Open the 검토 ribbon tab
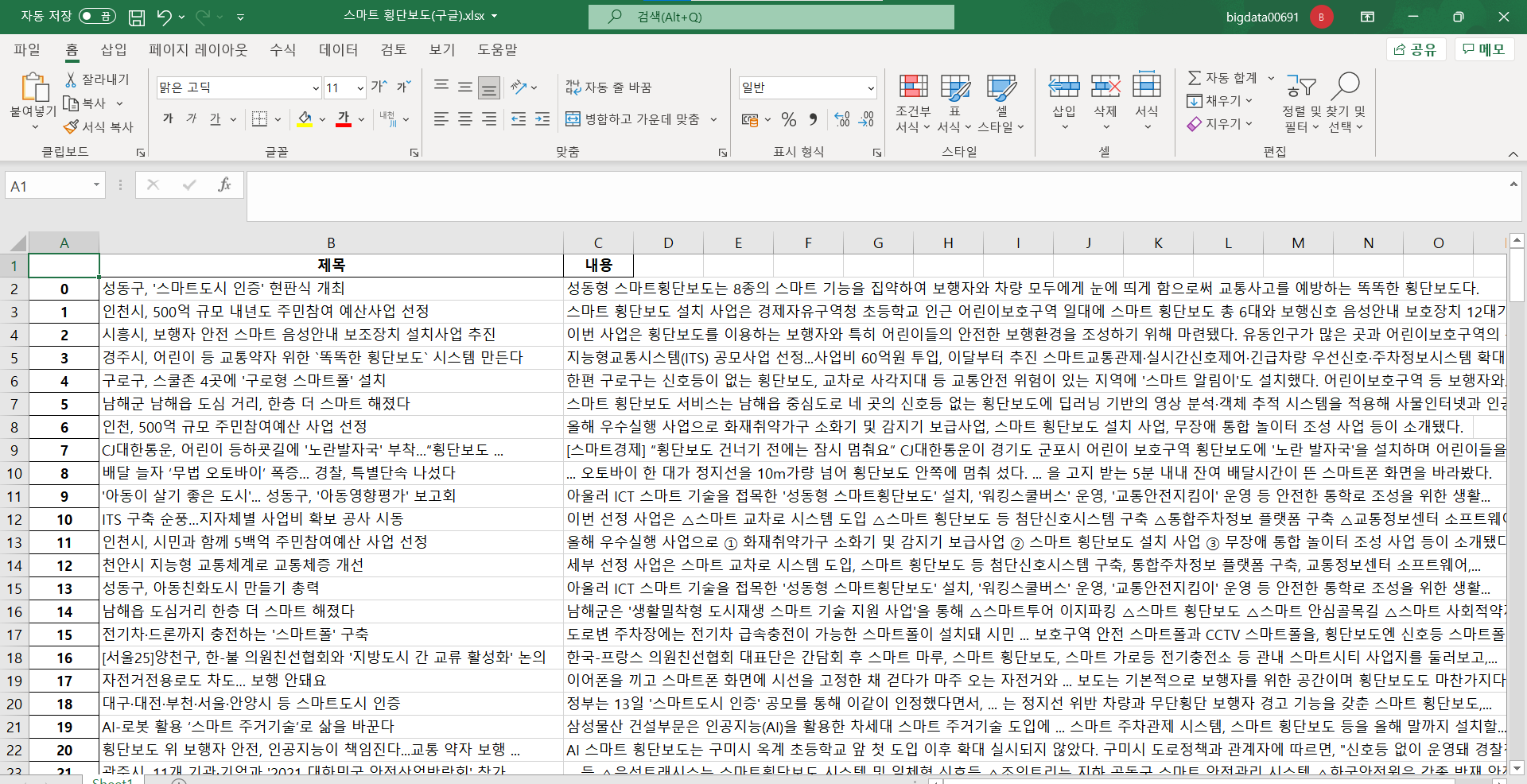 (394, 49)
